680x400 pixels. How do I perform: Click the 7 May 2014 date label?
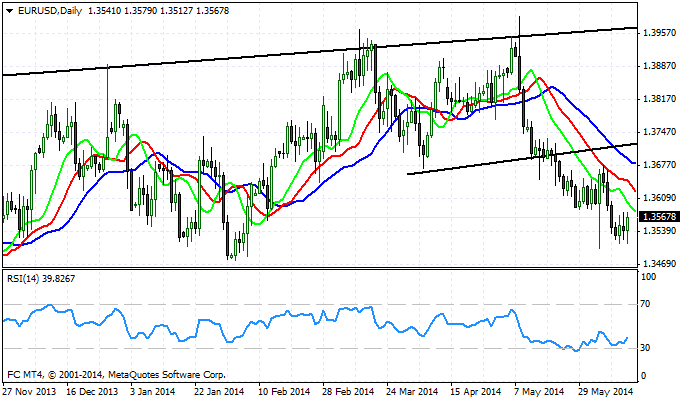pyautogui.click(x=538, y=391)
